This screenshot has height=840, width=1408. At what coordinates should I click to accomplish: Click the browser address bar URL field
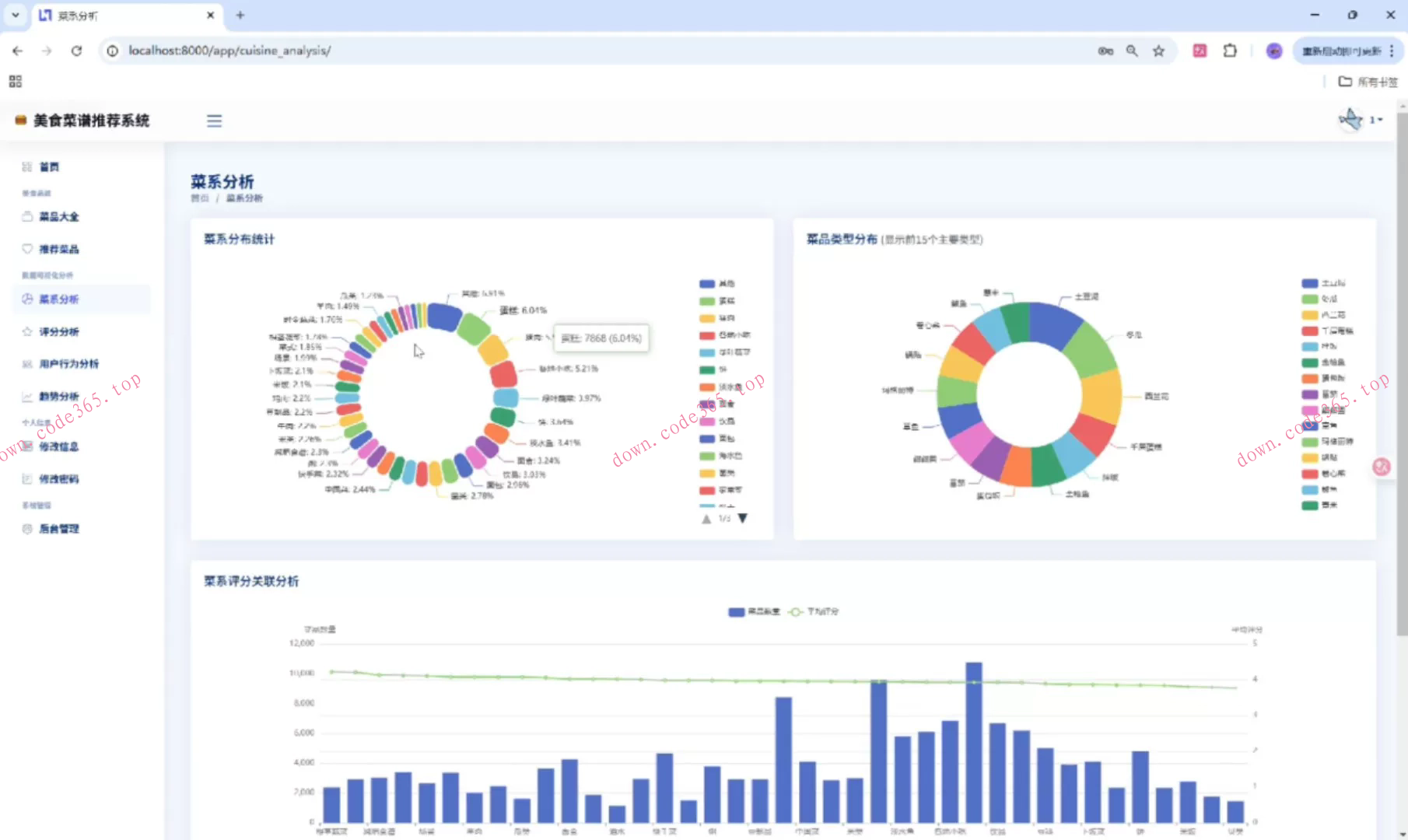(x=545, y=51)
